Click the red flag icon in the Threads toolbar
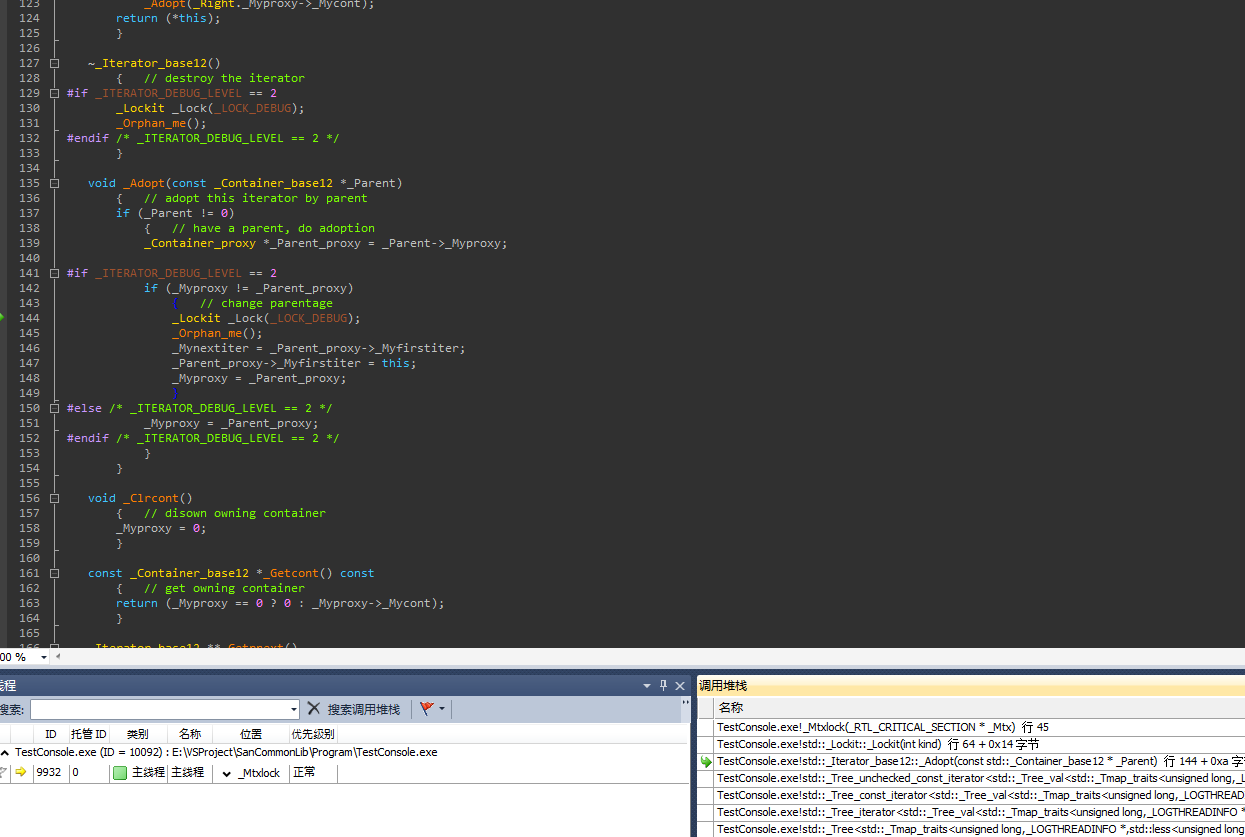This screenshot has width=1245, height=837. point(427,709)
